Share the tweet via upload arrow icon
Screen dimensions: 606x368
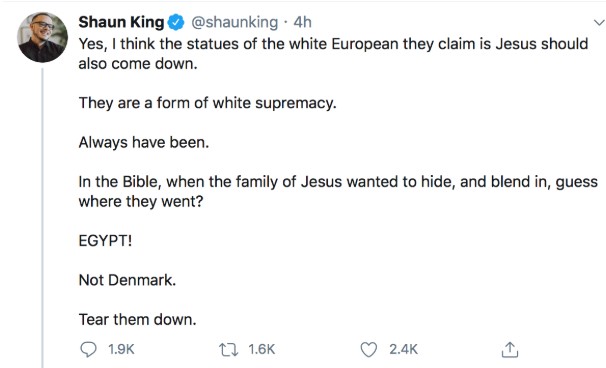(509, 349)
